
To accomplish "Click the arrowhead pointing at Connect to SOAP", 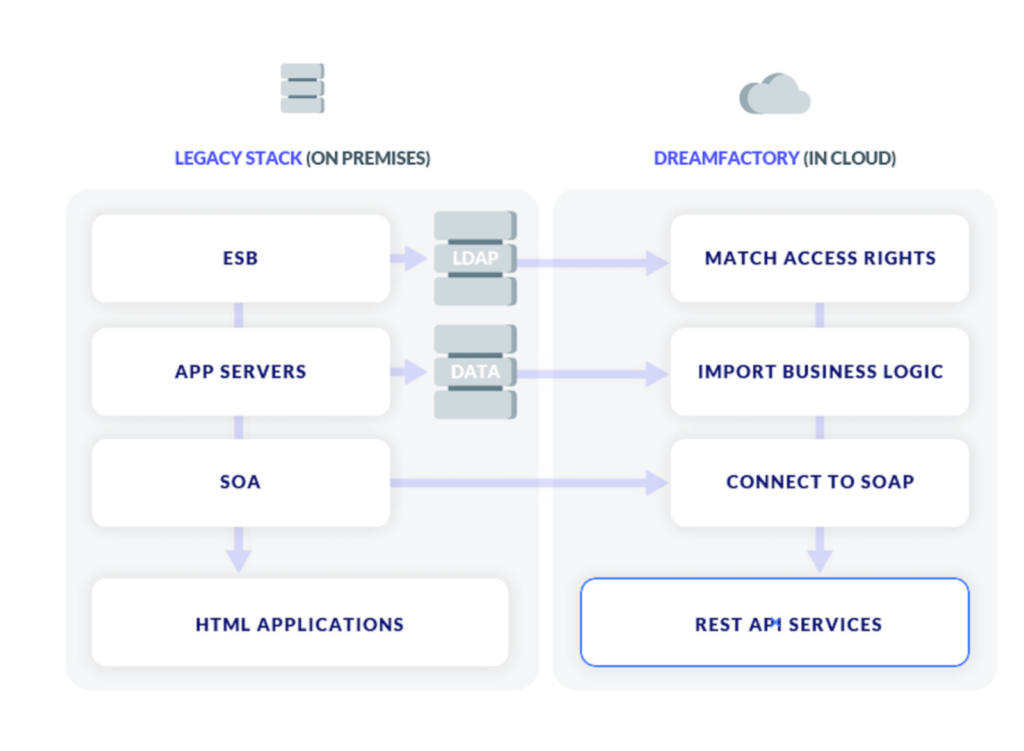I will [x=656, y=483].
